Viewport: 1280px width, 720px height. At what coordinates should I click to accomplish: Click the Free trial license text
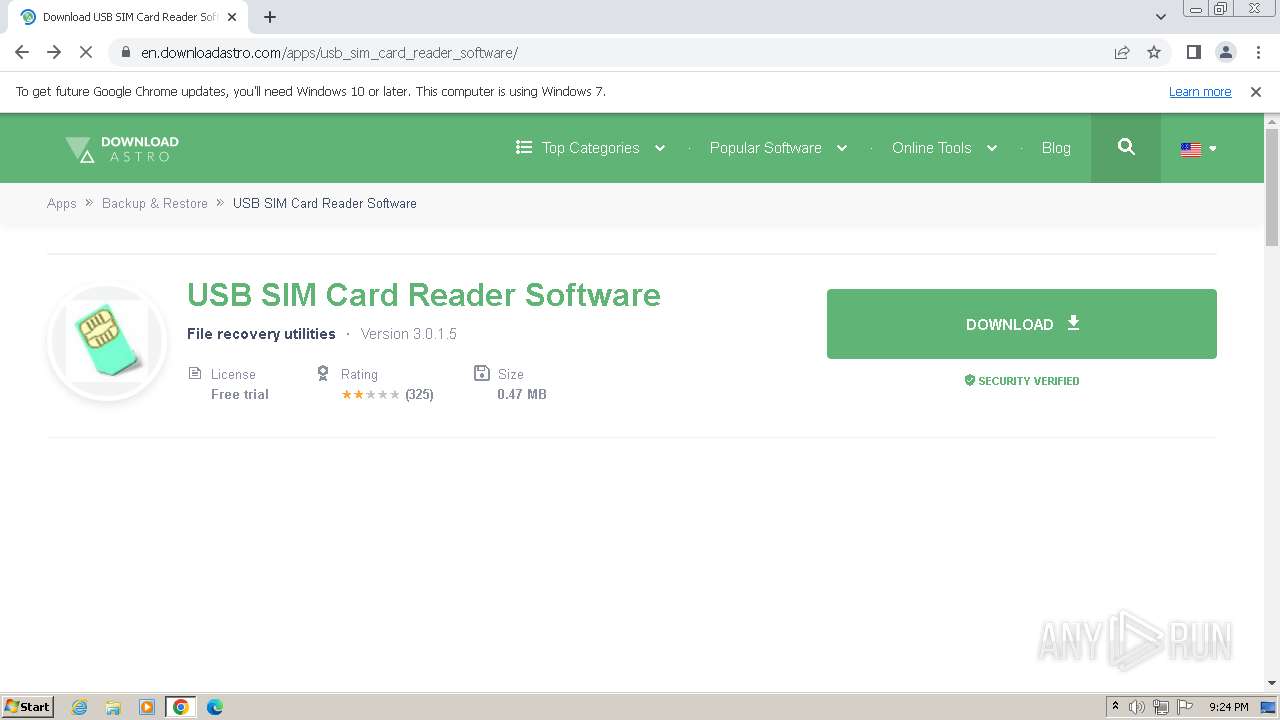point(240,395)
